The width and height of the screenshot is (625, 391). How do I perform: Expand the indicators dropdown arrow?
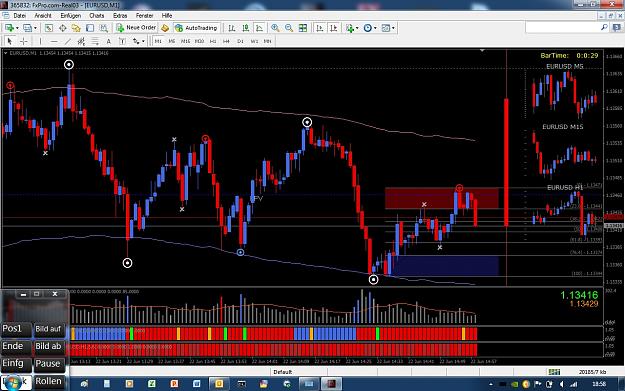[357, 28]
